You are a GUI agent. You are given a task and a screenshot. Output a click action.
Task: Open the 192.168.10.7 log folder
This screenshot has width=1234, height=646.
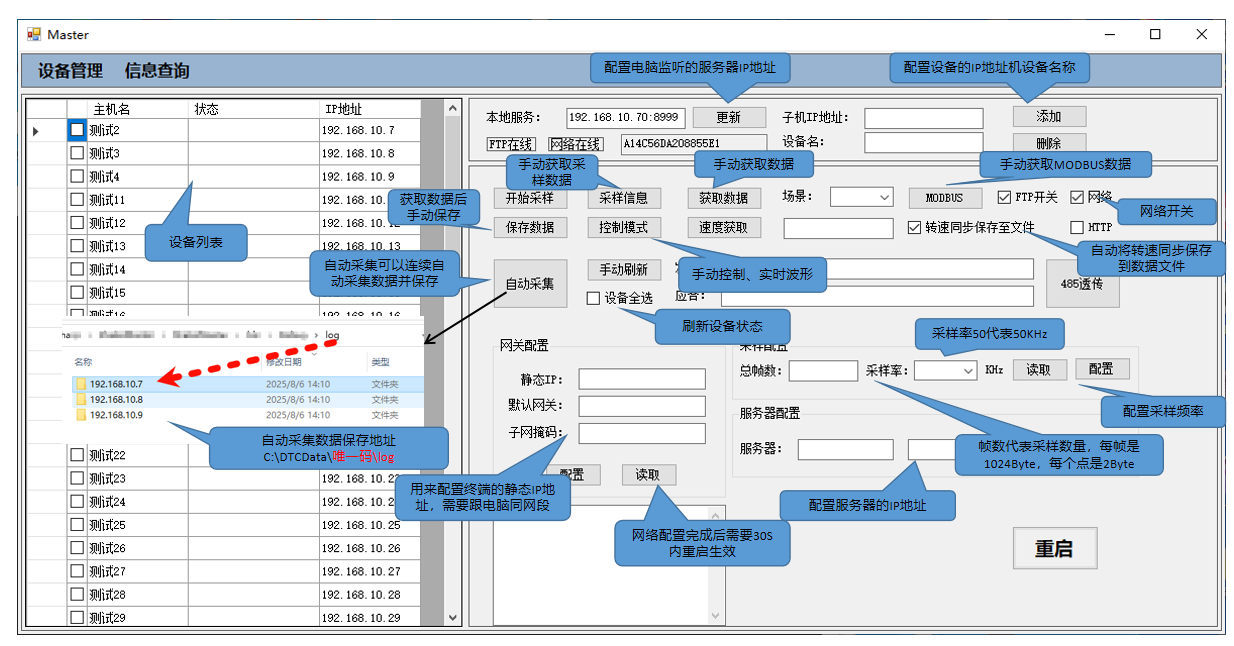[x=116, y=384]
